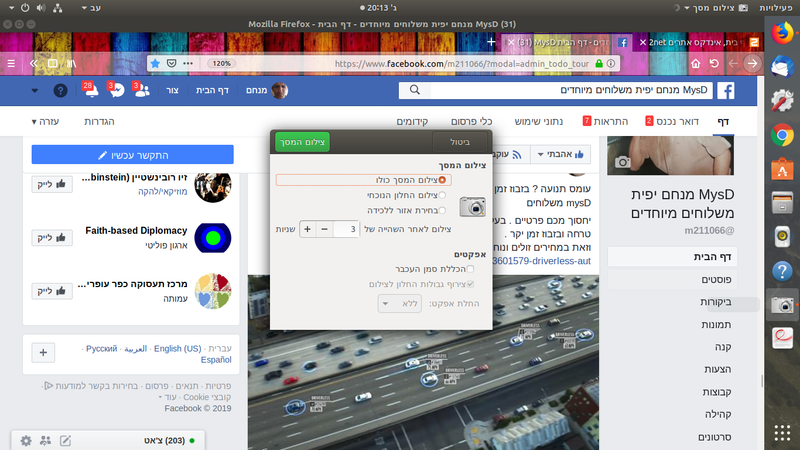Open the Russian (Русский) language link
This screenshot has width=800, height=450.
pyautogui.click(x=102, y=348)
